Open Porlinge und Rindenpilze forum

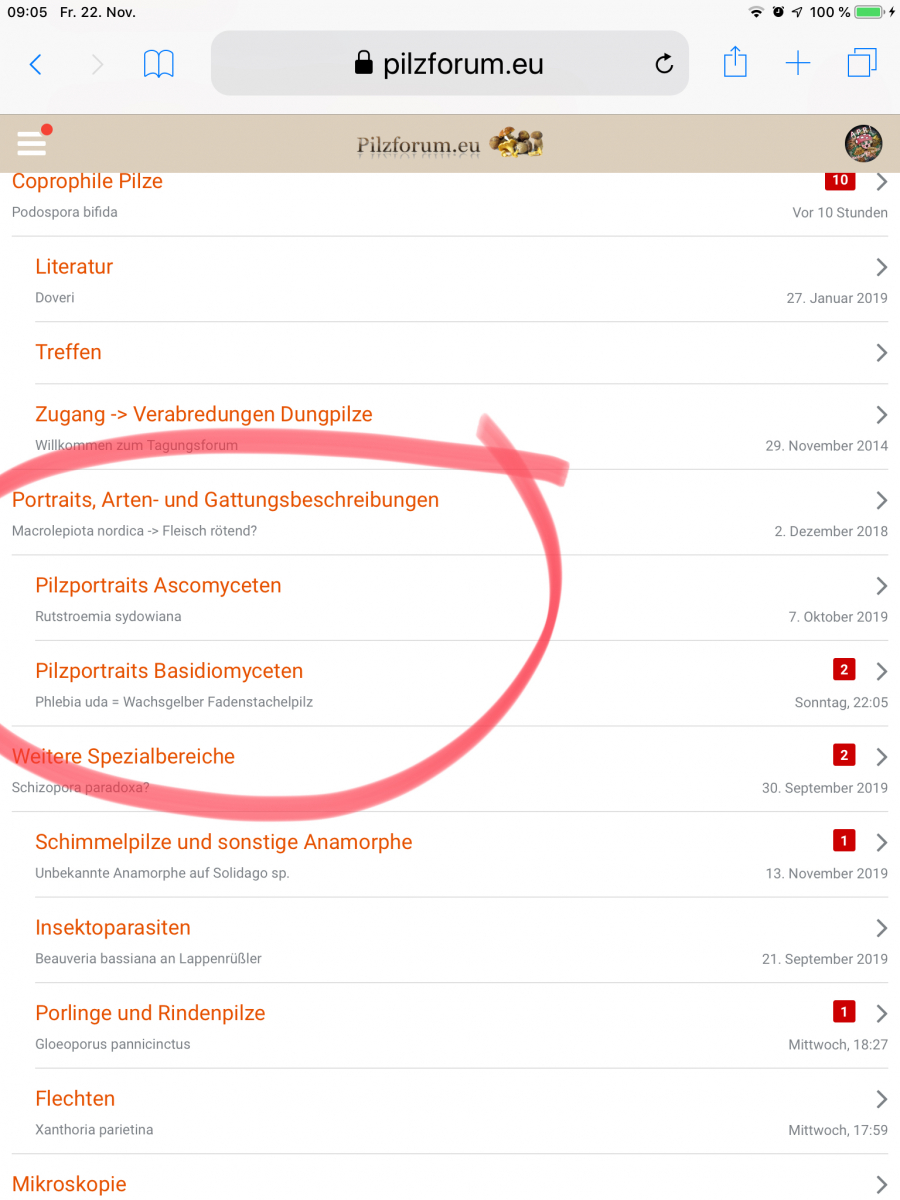150,1013
